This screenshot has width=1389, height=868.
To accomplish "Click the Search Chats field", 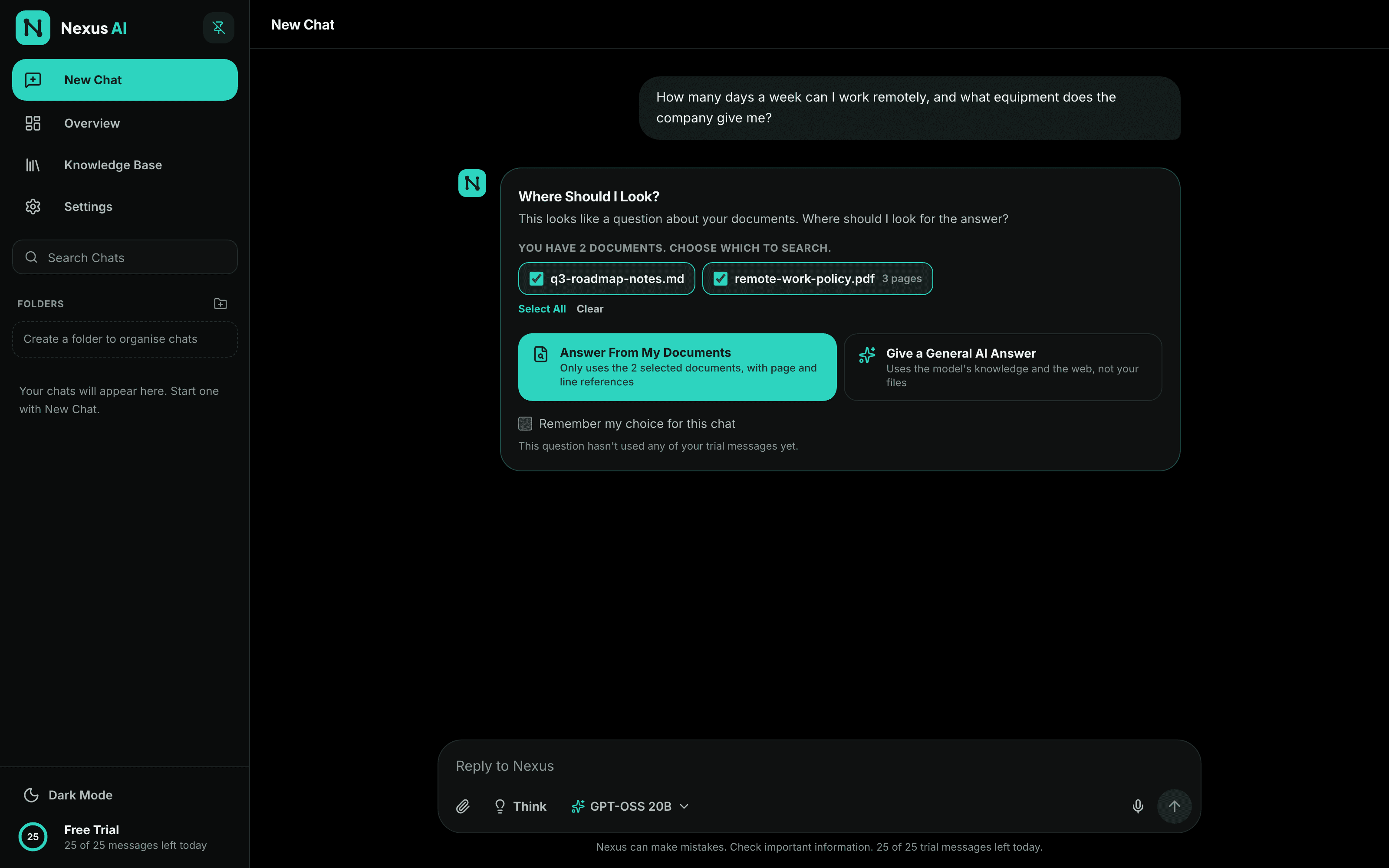I will tap(125, 257).
